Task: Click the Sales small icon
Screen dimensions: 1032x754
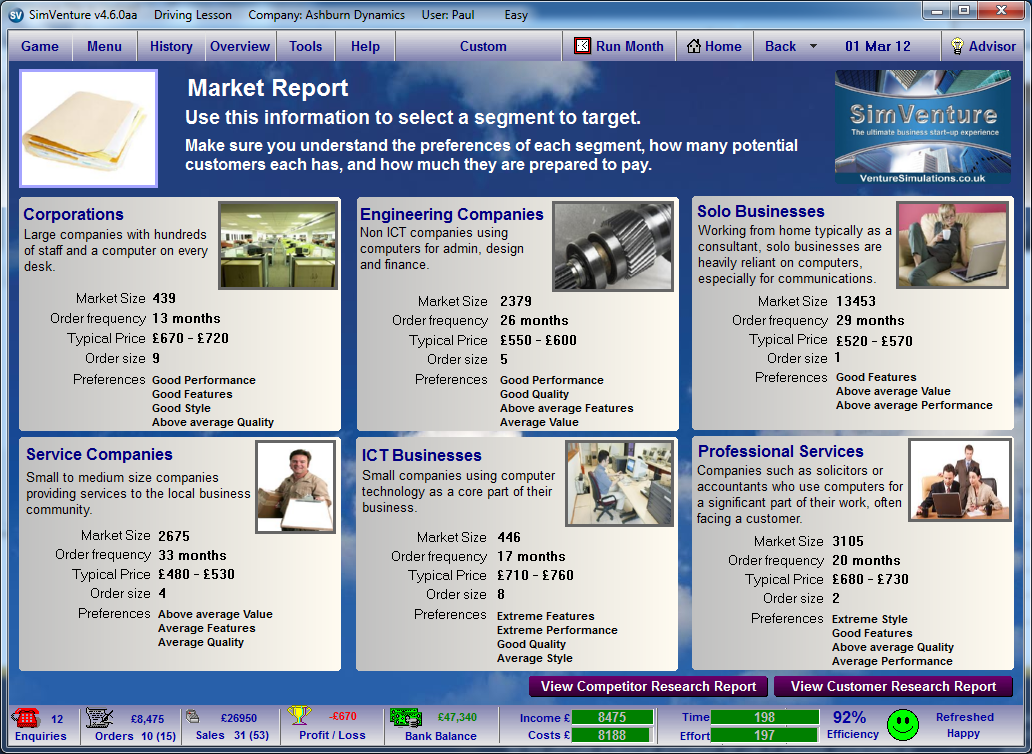Action: (193, 715)
